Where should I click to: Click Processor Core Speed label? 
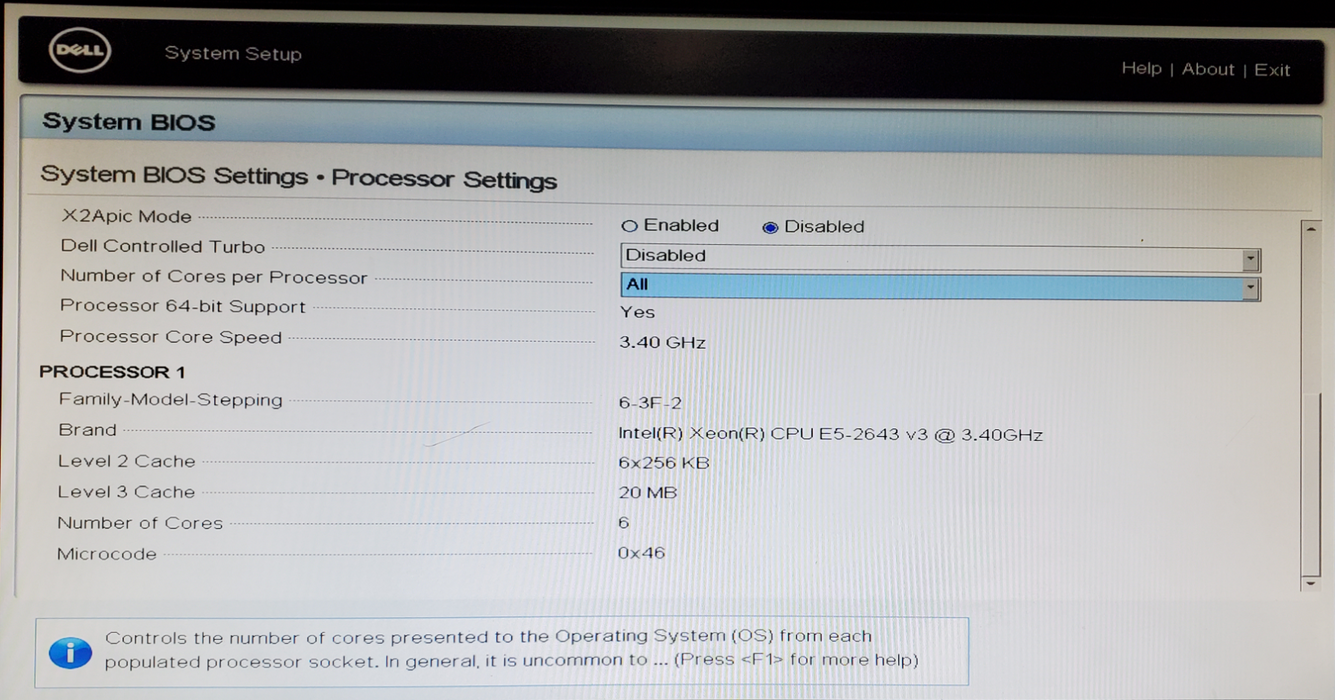171,337
